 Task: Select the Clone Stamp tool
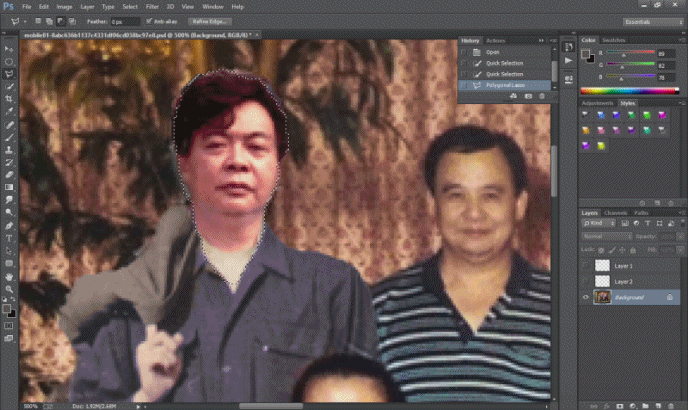tap(9, 150)
